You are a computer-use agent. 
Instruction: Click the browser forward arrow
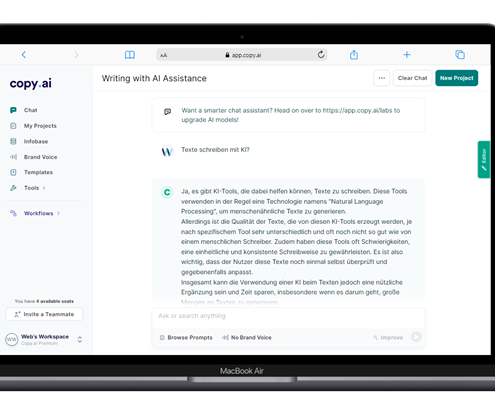(76, 55)
